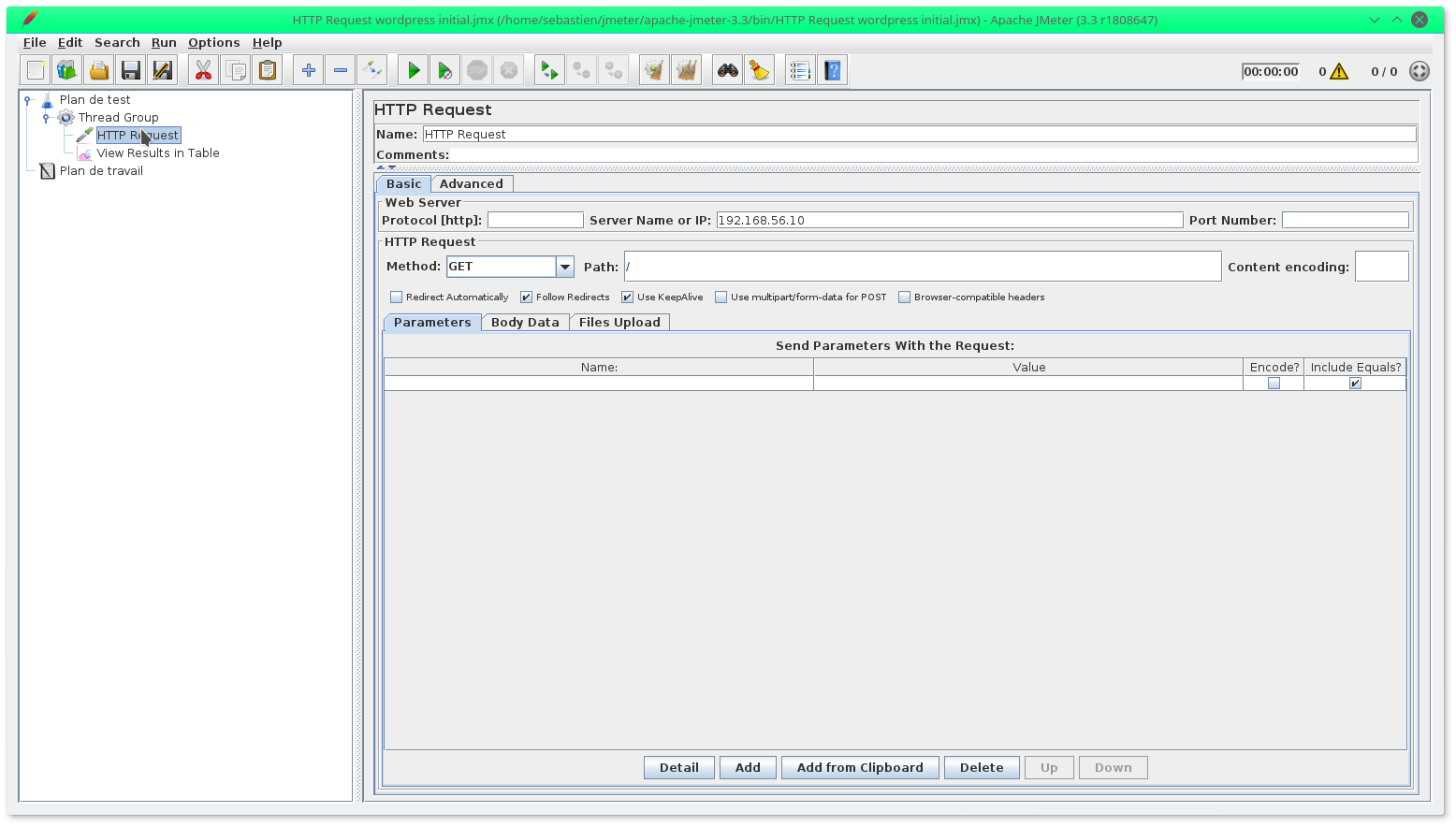This screenshot has height=827, width=1456.
Task: Create a new test plan with New icon
Action: [x=36, y=70]
